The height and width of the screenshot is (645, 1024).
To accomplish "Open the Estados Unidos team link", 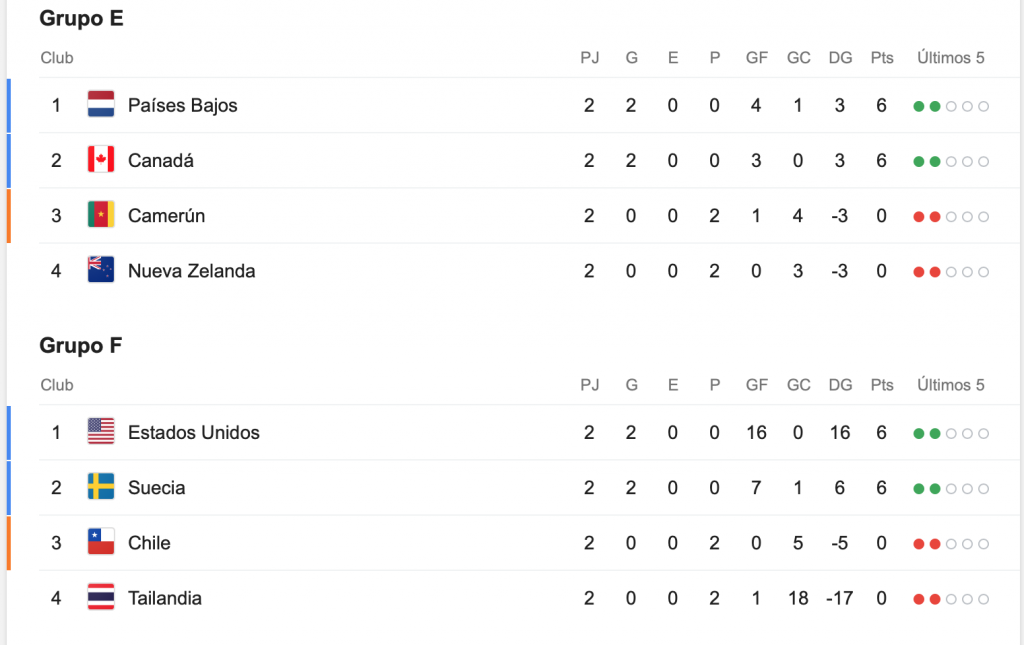I will coord(193,432).
